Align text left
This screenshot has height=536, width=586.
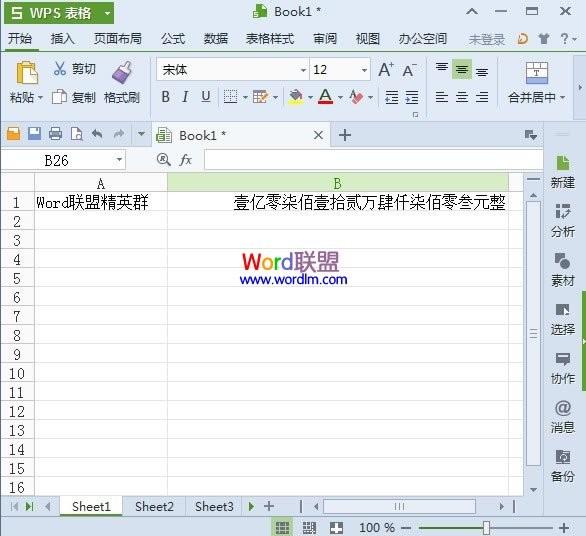click(442, 97)
